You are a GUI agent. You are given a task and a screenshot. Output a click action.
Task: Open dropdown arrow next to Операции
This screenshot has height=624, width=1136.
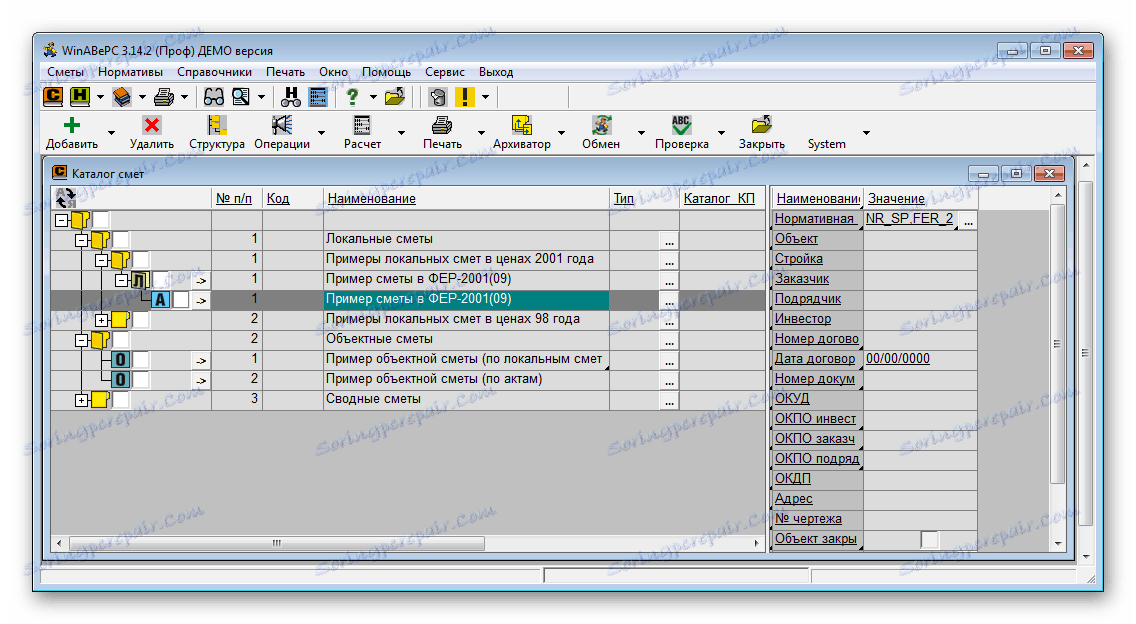pos(321,133)
